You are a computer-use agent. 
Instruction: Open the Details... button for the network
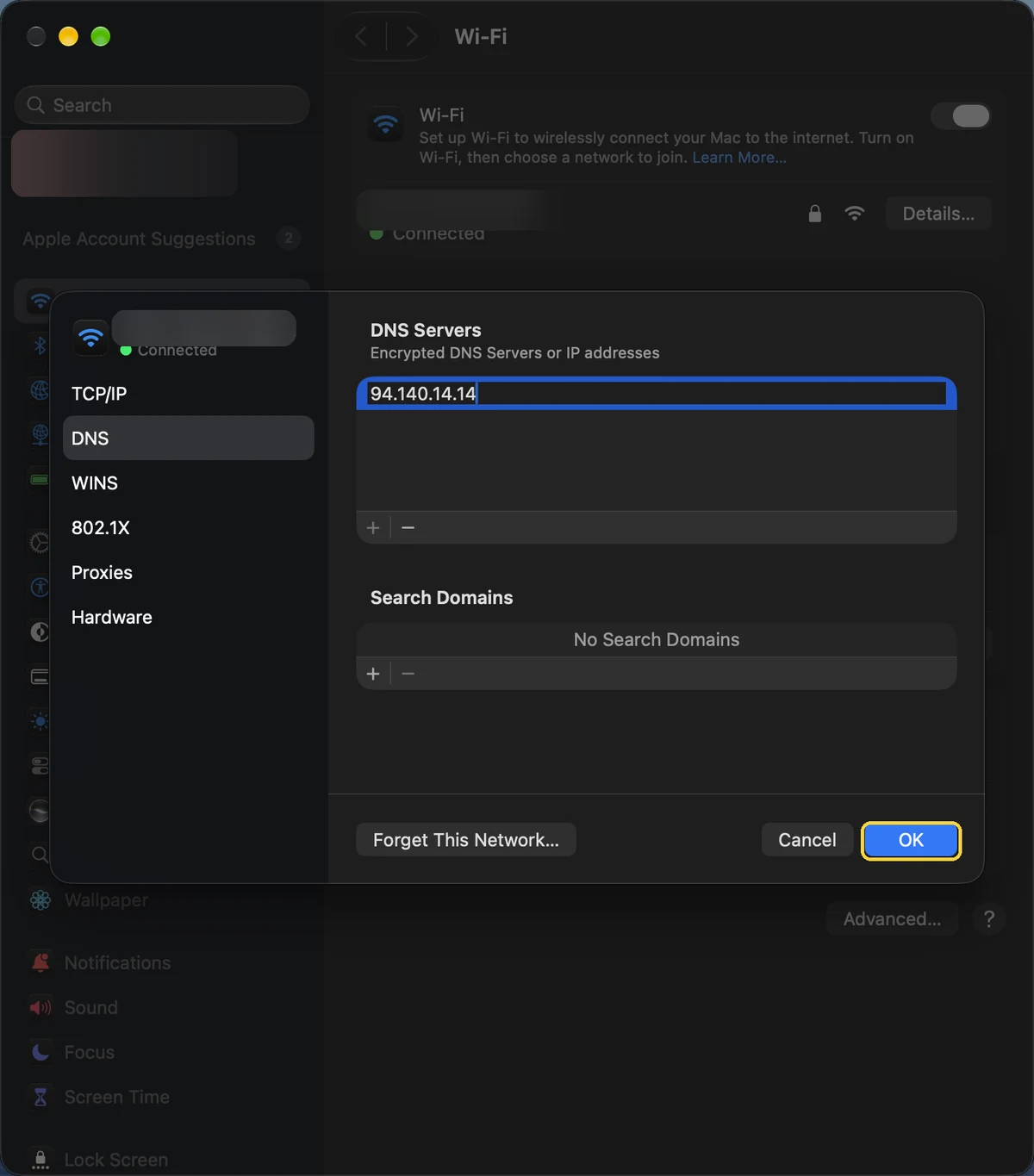[x=938, y=214]
